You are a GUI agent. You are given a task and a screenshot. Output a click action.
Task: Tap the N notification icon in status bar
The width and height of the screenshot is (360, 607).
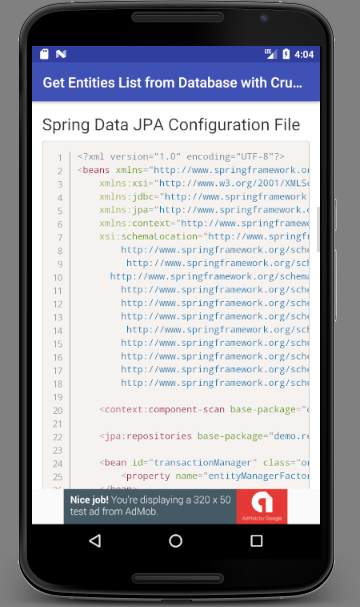coord(61,54)
